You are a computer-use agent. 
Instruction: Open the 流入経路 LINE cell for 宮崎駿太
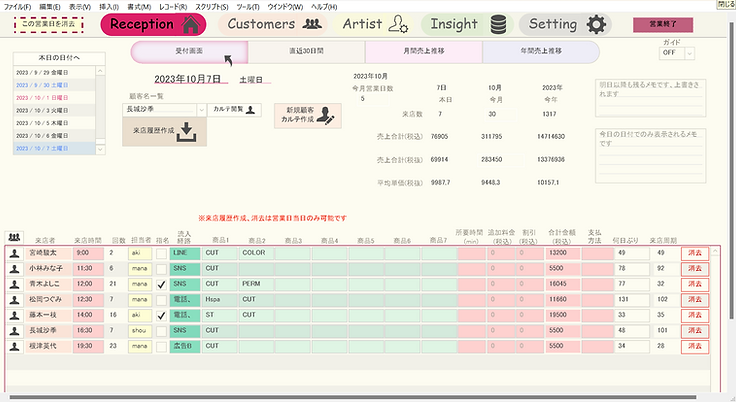[x=185, y=254]
